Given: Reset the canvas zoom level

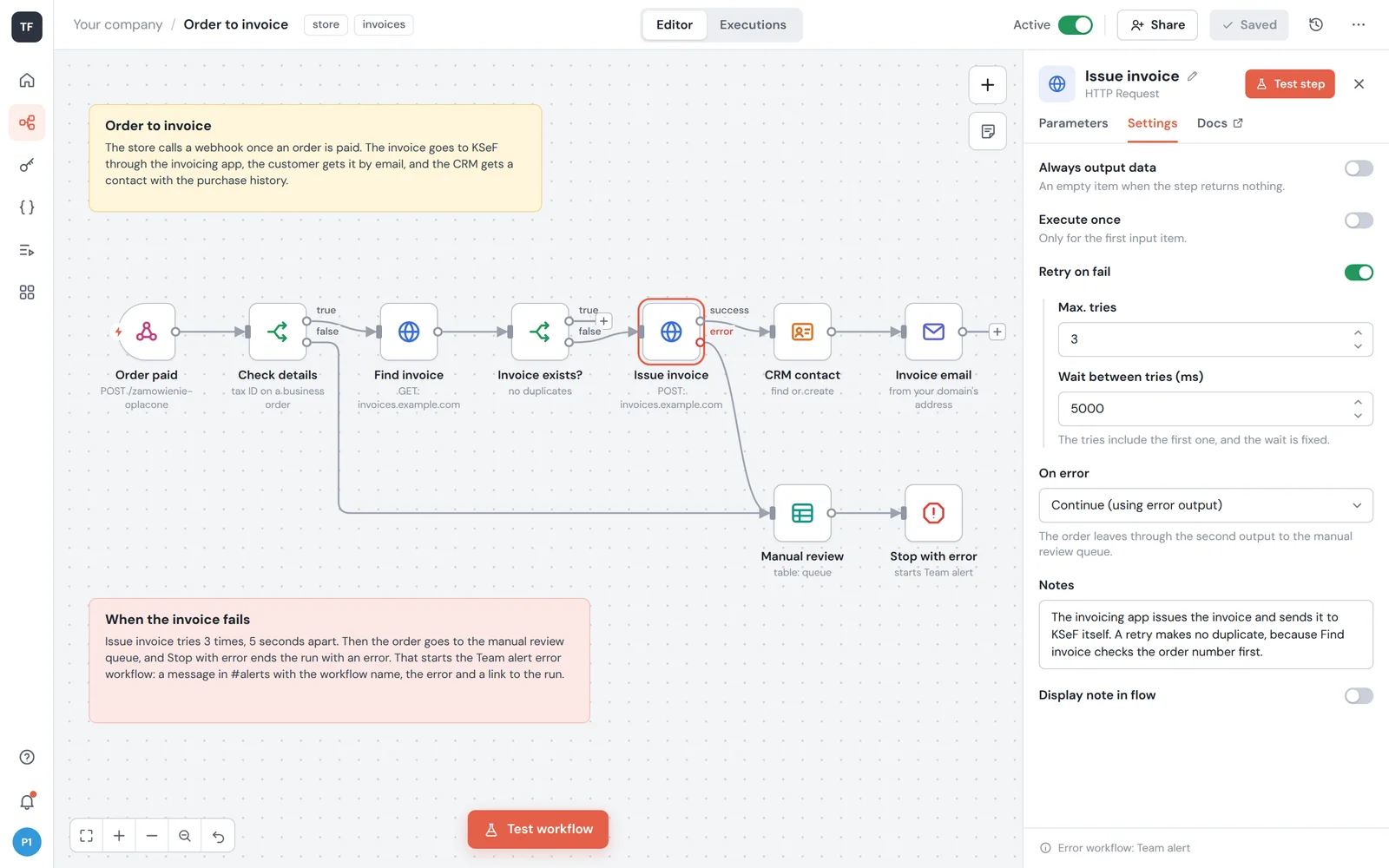Looking at the screenshot, I should pyautogui.click(x=185, y=836).
